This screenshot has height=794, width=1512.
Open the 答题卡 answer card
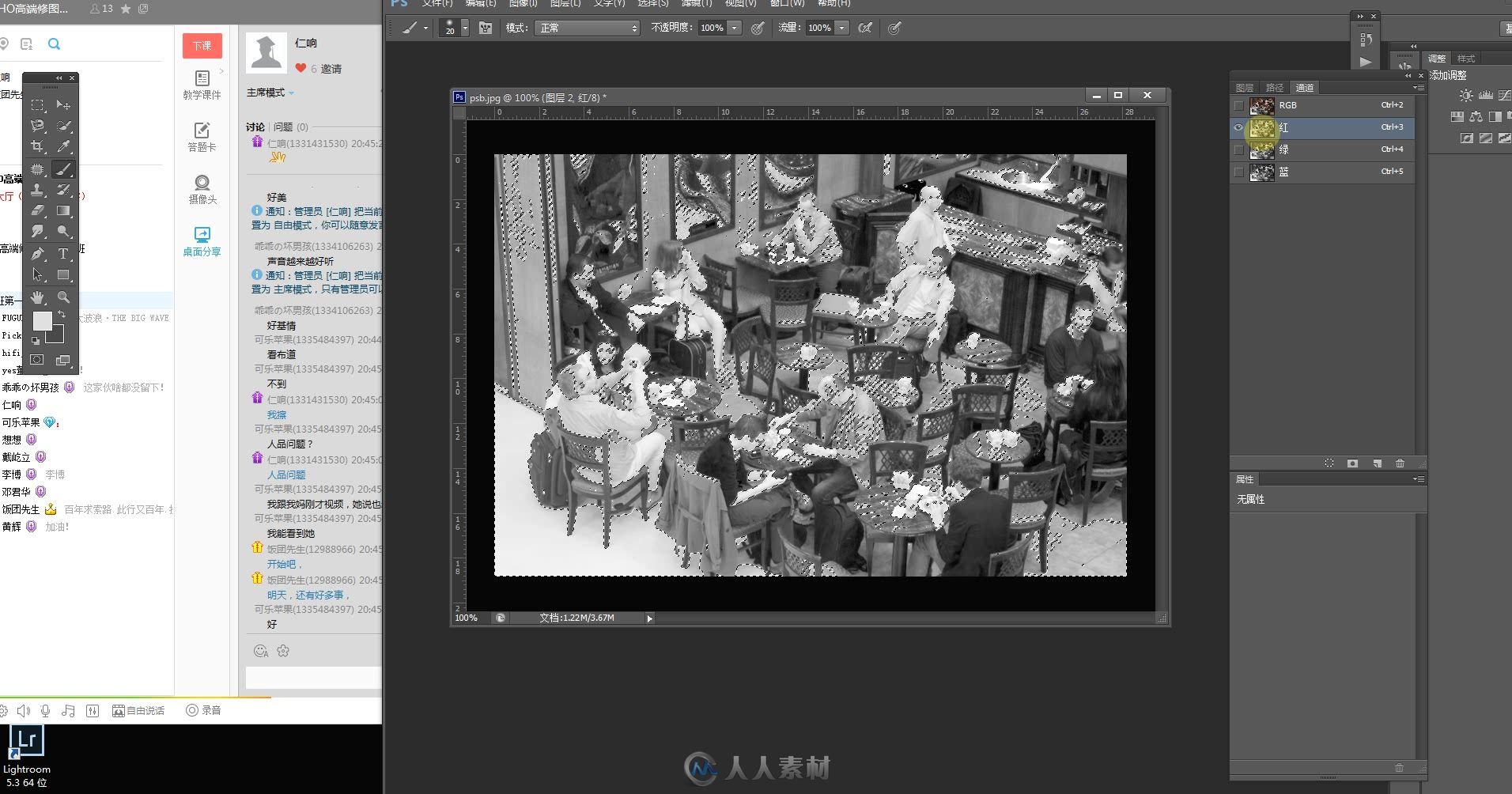202,138
